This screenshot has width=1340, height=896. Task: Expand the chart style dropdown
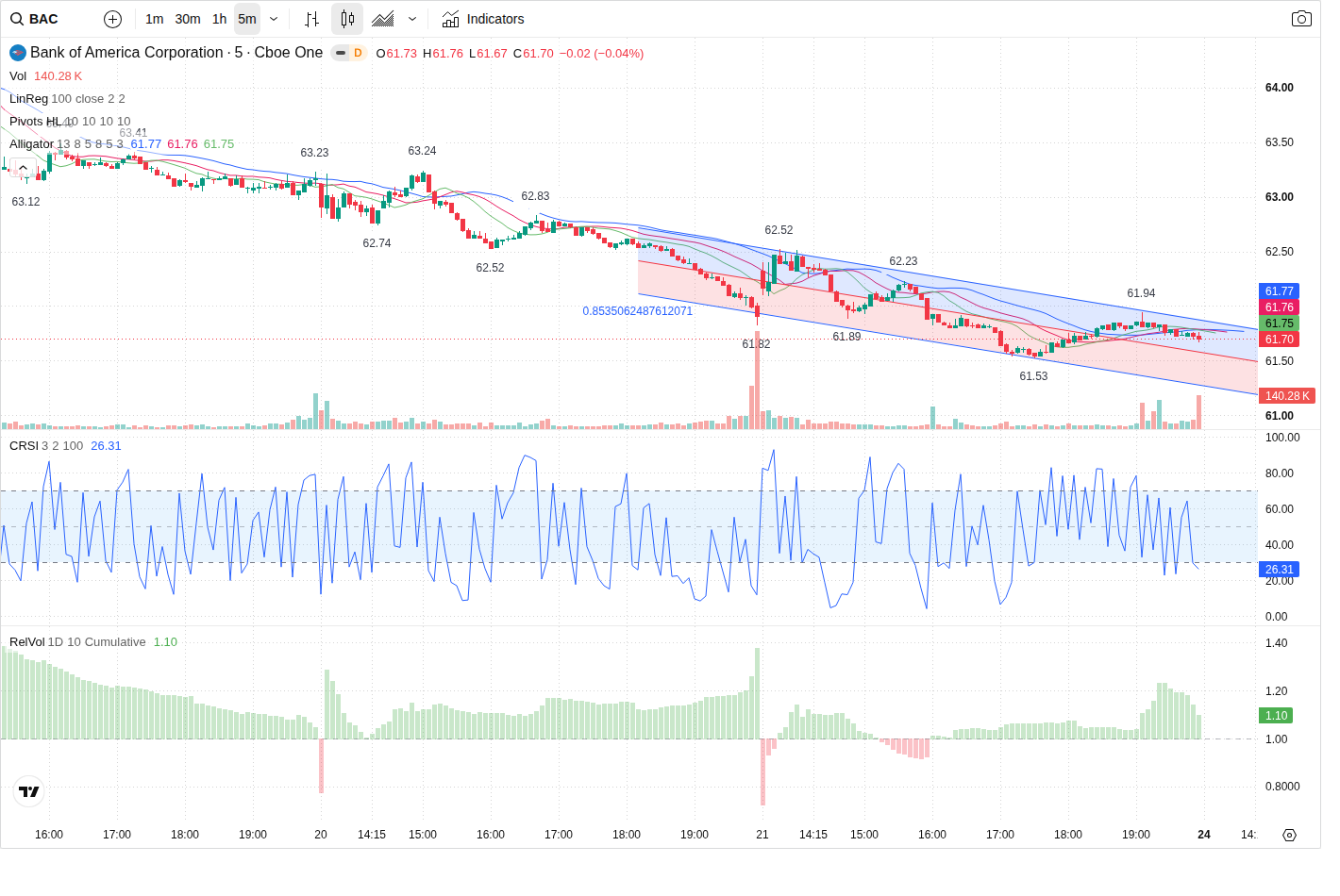[x=412, y=19]
